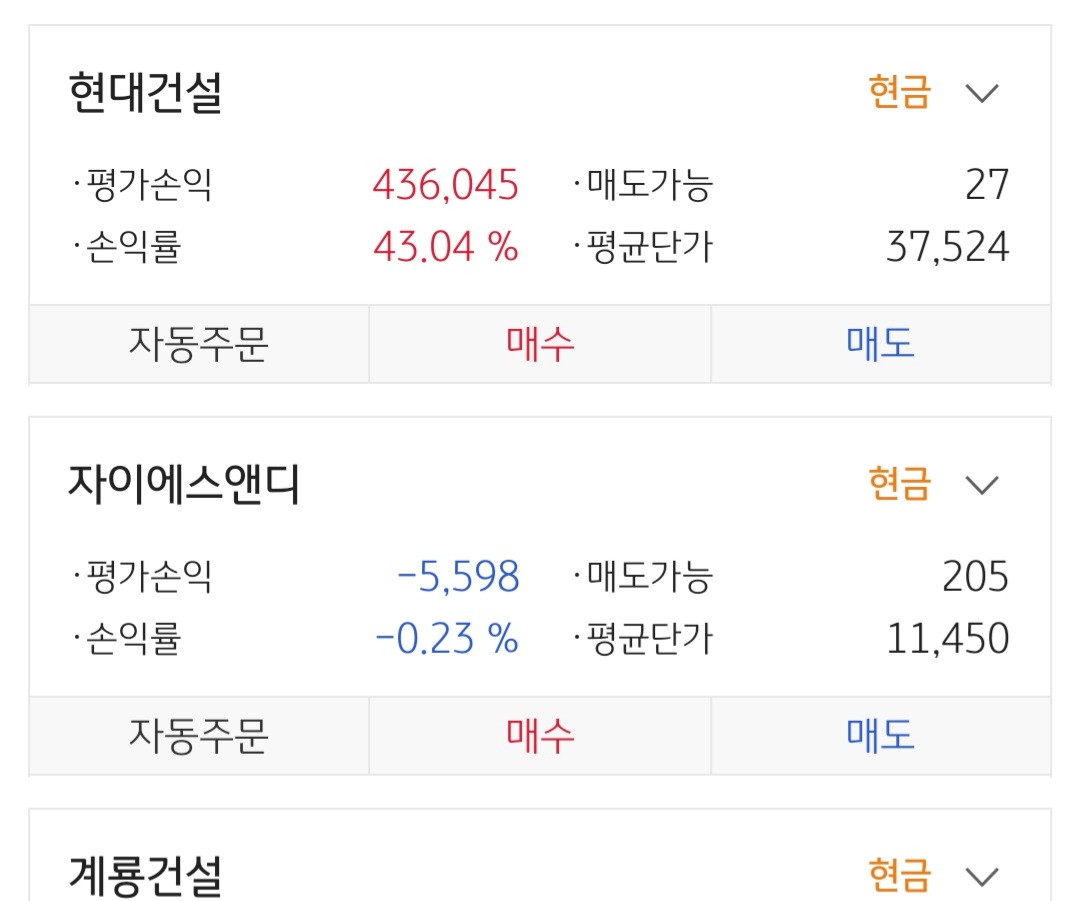Tap 매수 button for 현대건설
Image resolution: width=1080 pixels, height=901 pixels.
click(x=540, y=344)
